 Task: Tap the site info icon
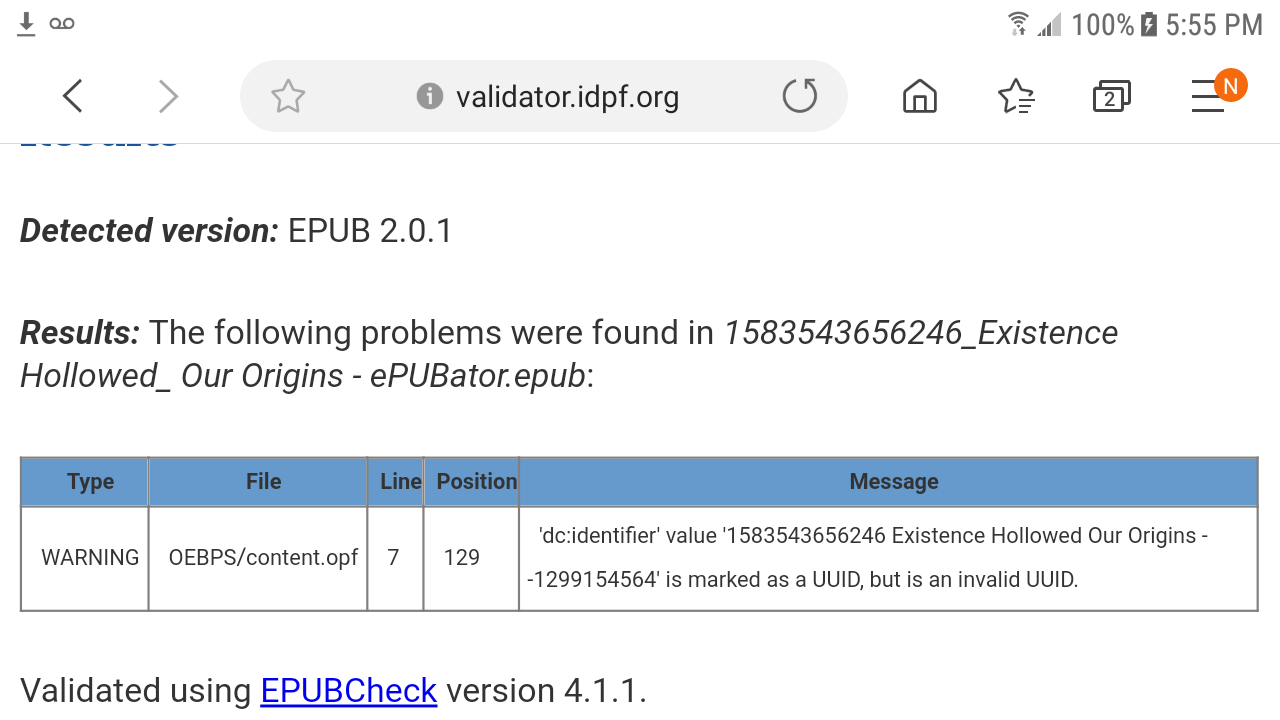(430, 96)
